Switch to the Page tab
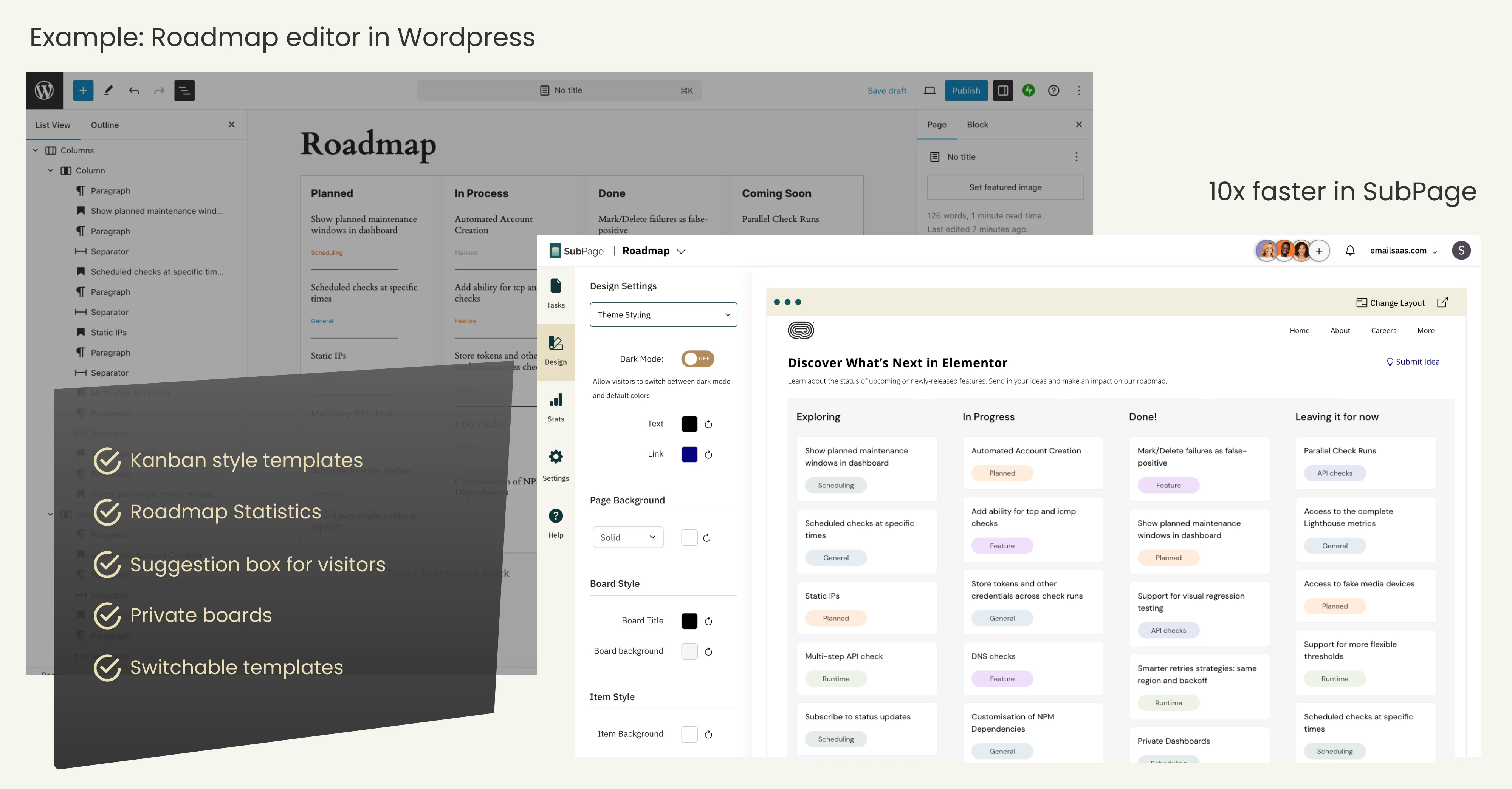The image size is (1512, 789). [937, 124]
